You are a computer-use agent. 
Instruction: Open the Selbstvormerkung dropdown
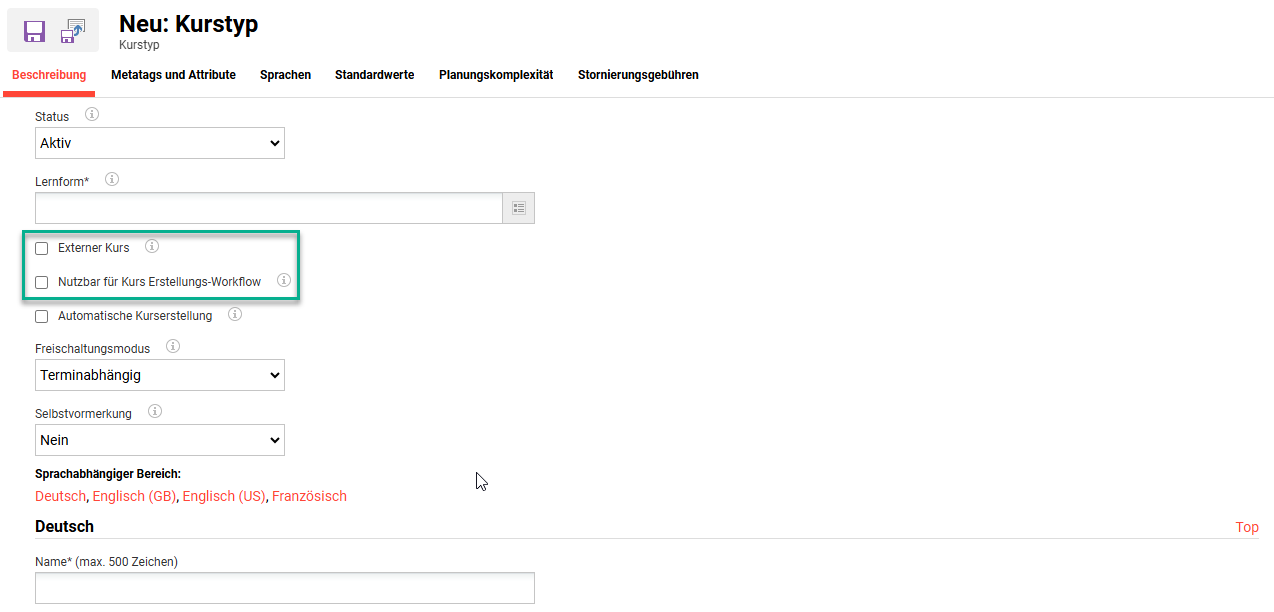pos(160,440)
